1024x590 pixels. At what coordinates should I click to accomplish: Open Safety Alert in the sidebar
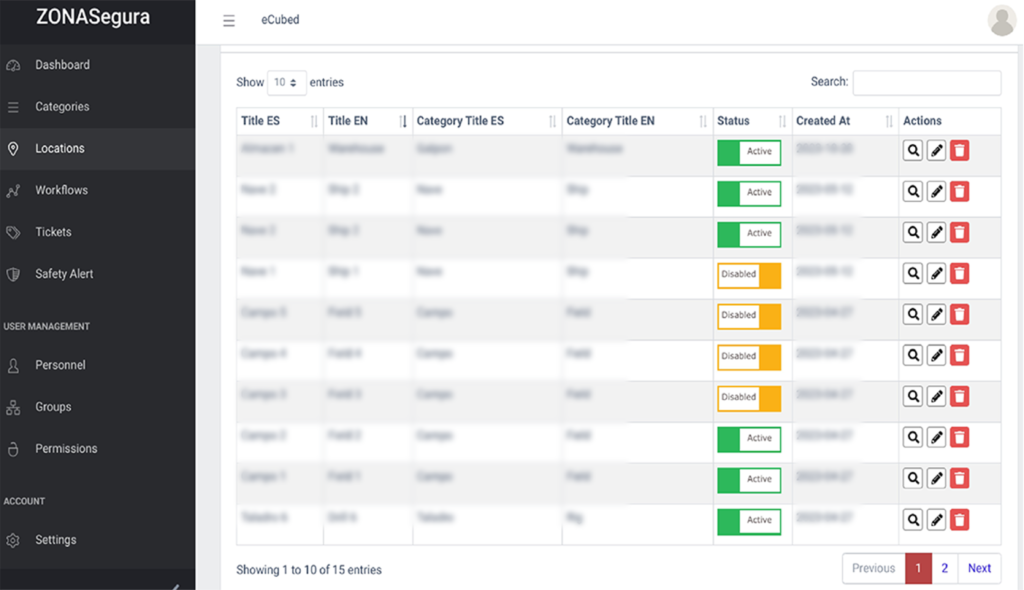click(x=64, y=274)
